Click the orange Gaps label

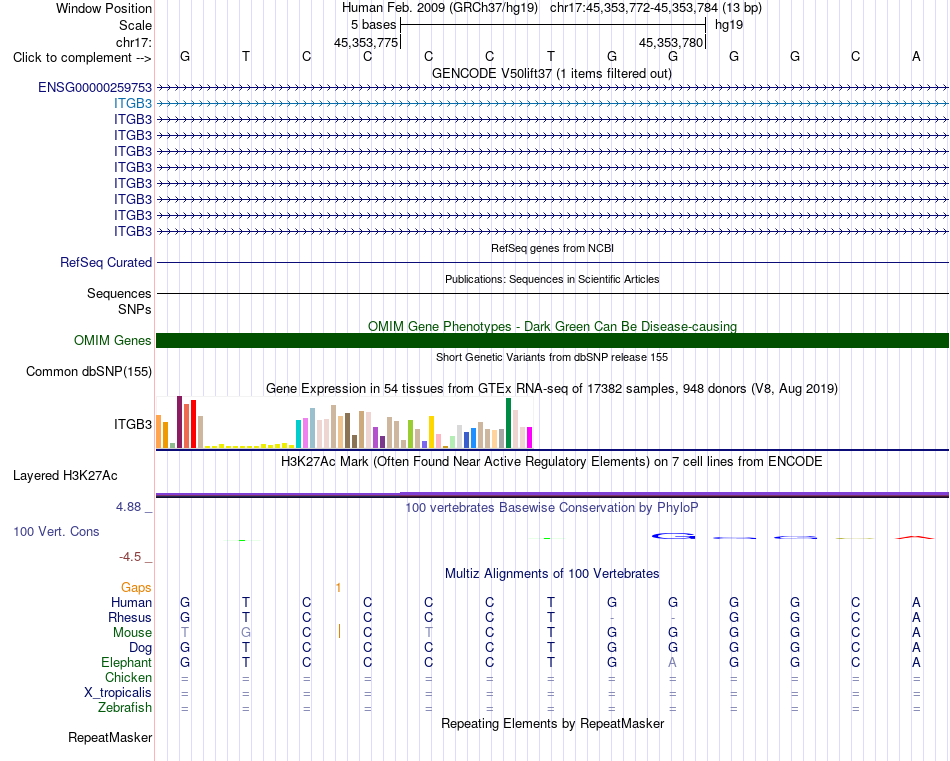136,587
